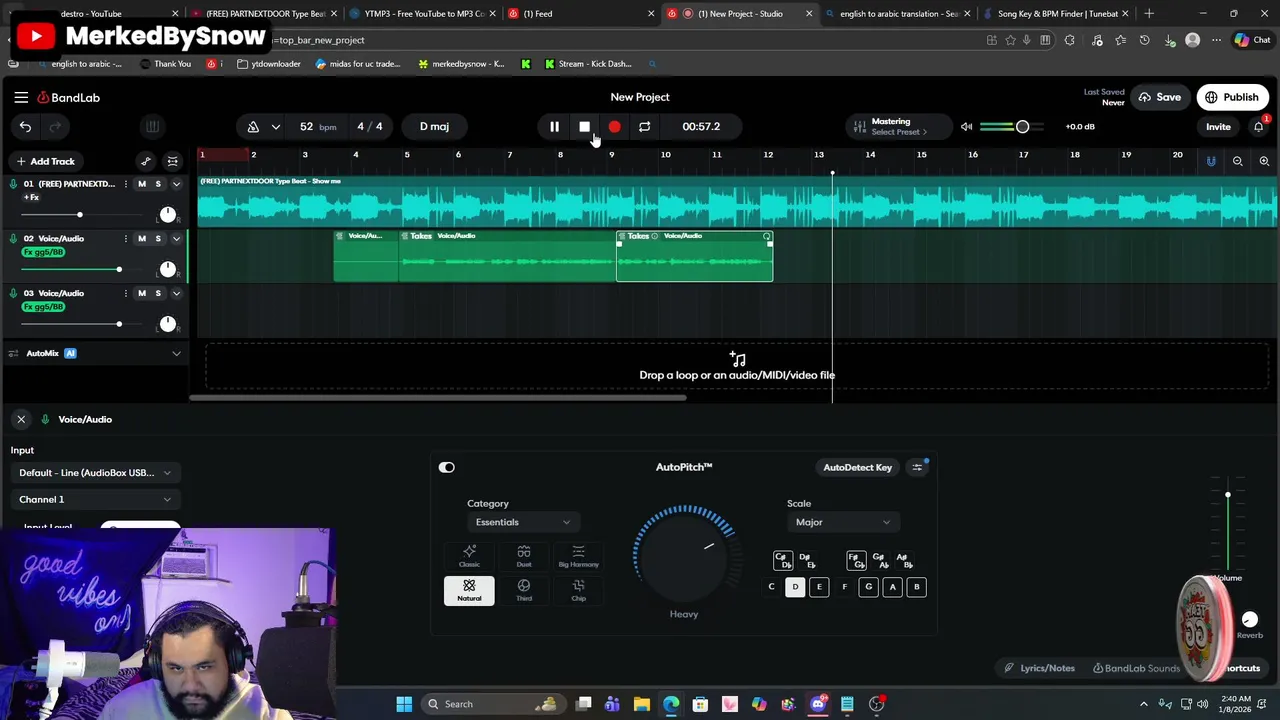Screen dimensions: 1280x720
Task: Select the Chip AutoPitch preset
Action: (x=578, y=590)
